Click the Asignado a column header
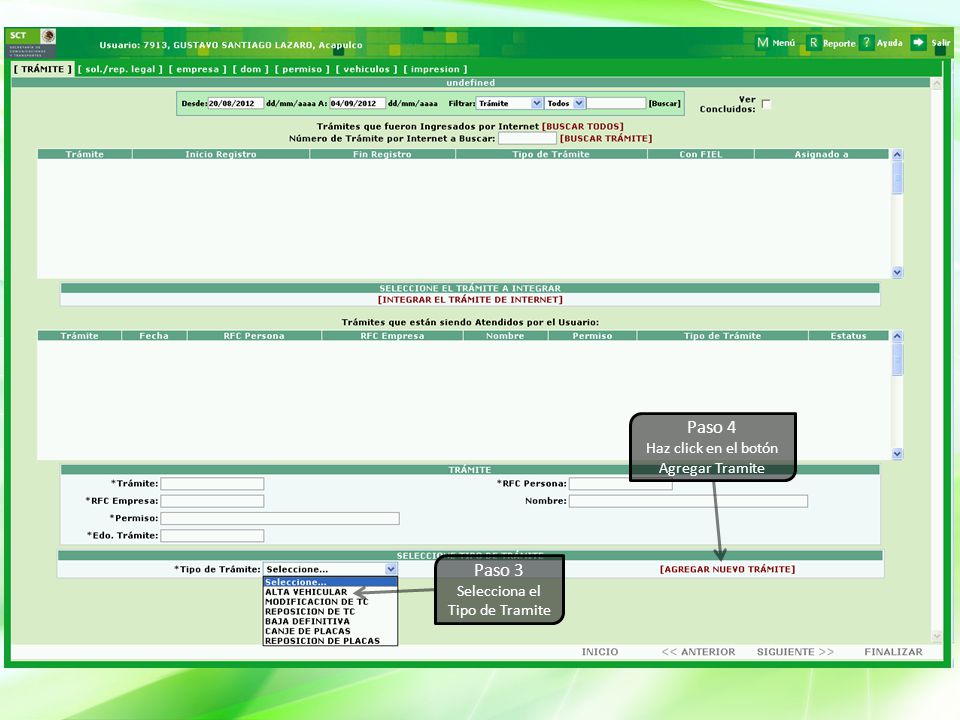Viewport: 960px width, 720px height. pyautogui.click(x=822, y=154)
